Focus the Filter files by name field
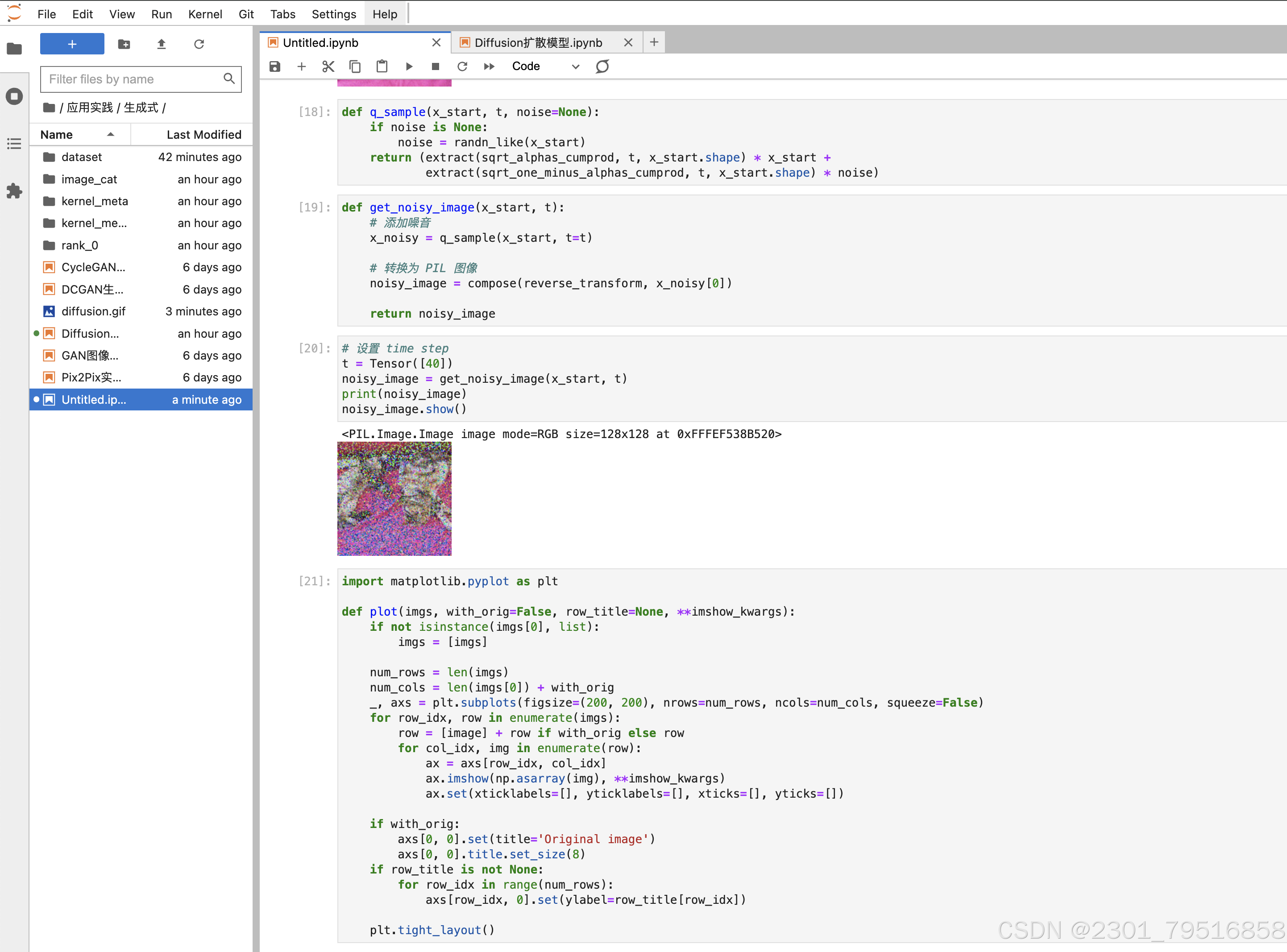The height and width of the screenshot is (952, 1287). (133, 79)
